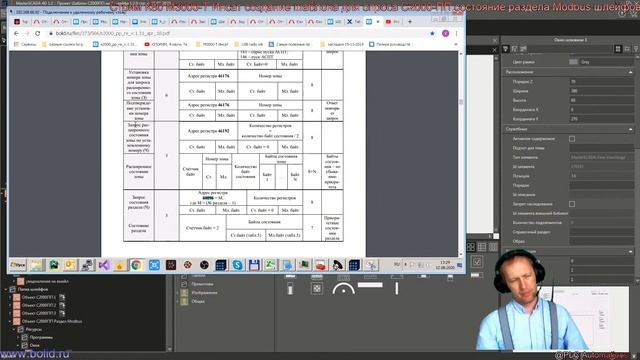The height and width of the screenshot is (360, 640).
Task: Edit the Ширина value field
Action: 602,91
